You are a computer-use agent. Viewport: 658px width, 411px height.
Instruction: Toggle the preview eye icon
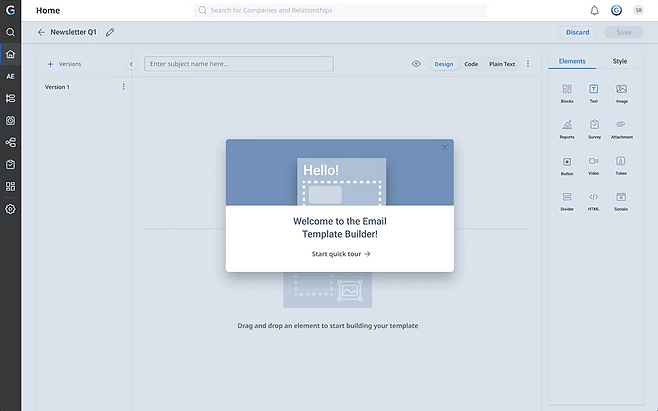tap(416, 64)
